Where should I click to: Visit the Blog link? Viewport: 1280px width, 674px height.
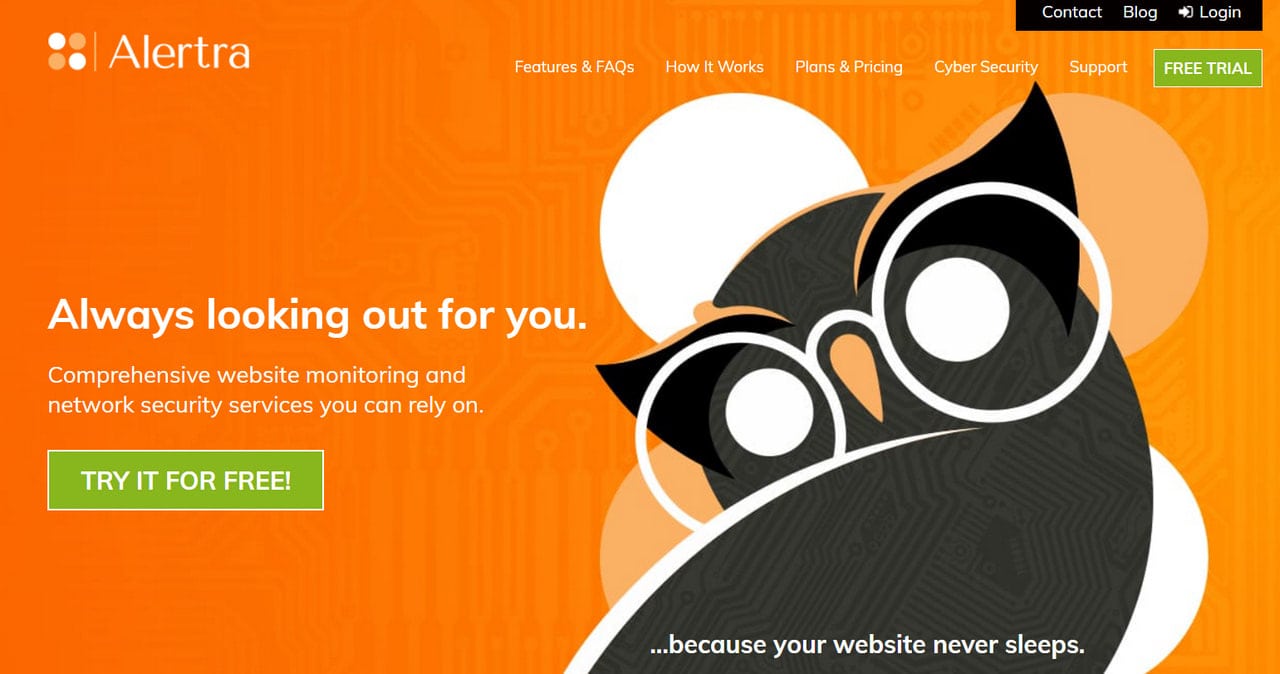tap(1139, 12)
